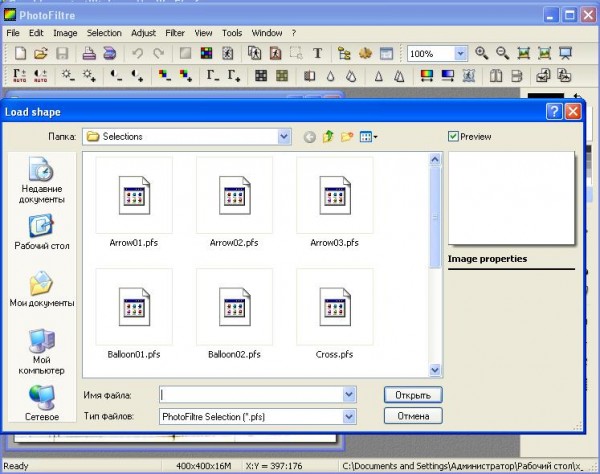Open the Adjust menu
600x474 pixels.
tap(143, 33)
